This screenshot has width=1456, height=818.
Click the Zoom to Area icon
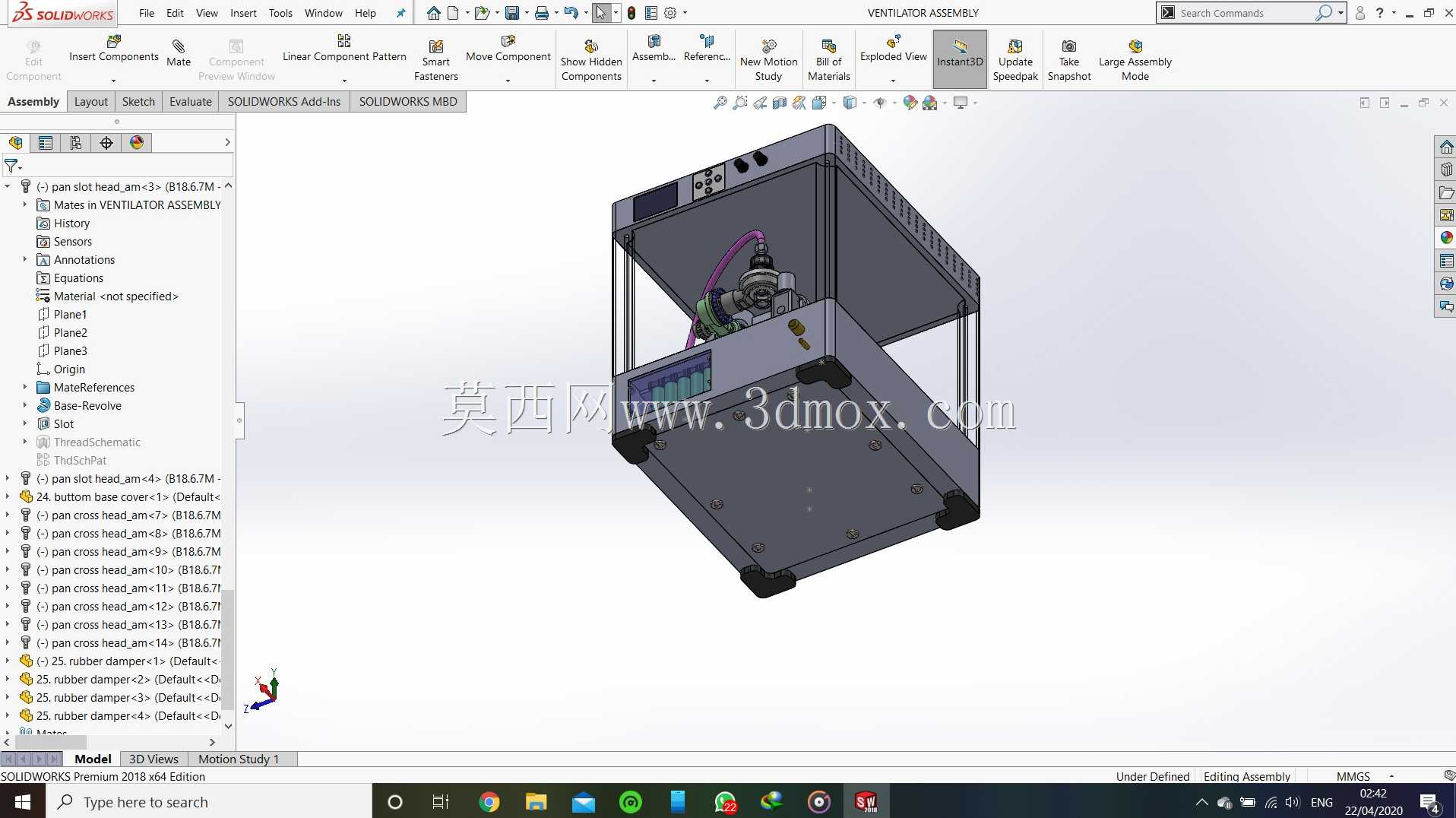point(739,103)
